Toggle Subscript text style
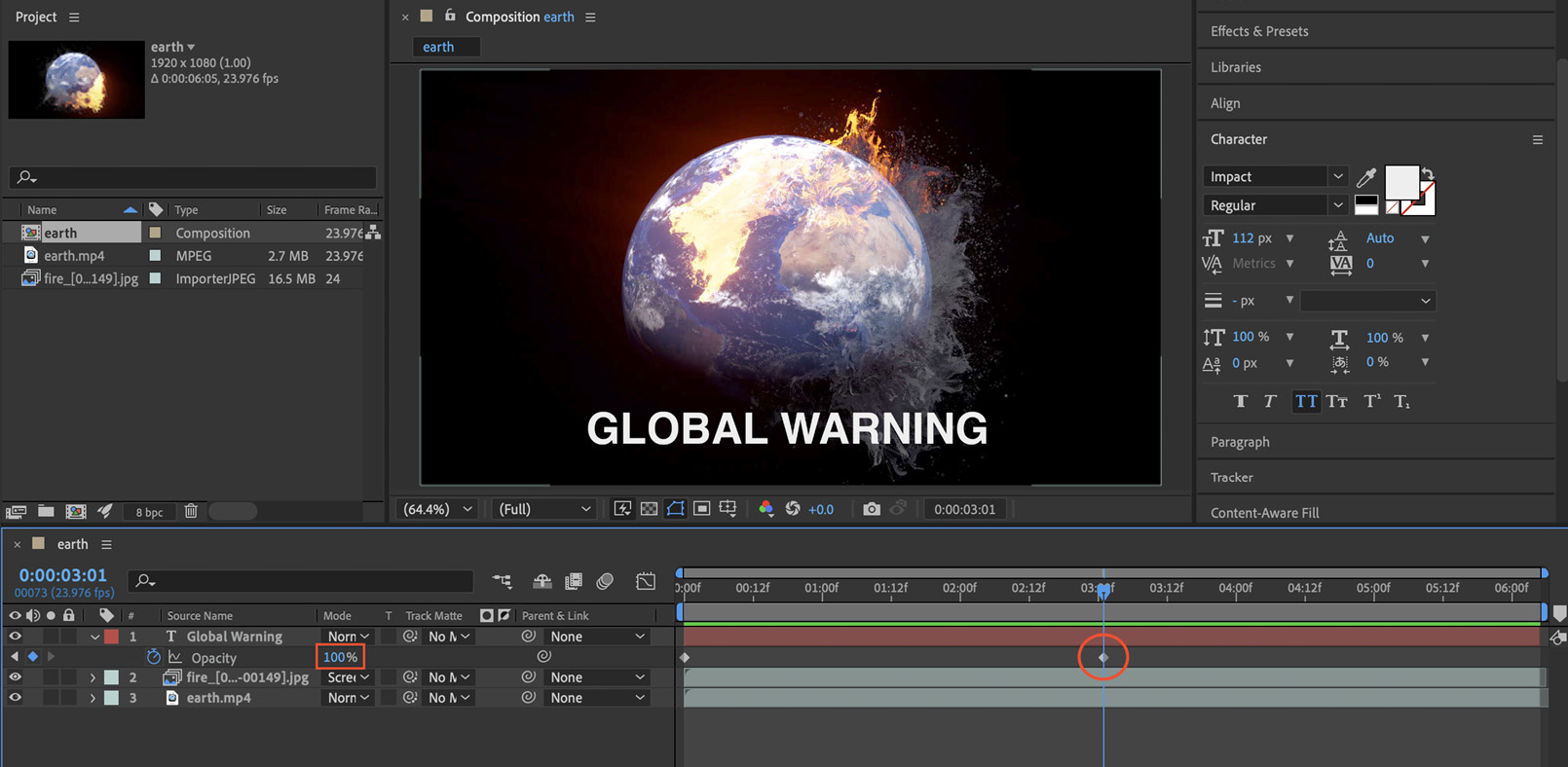 point(1401,401)
